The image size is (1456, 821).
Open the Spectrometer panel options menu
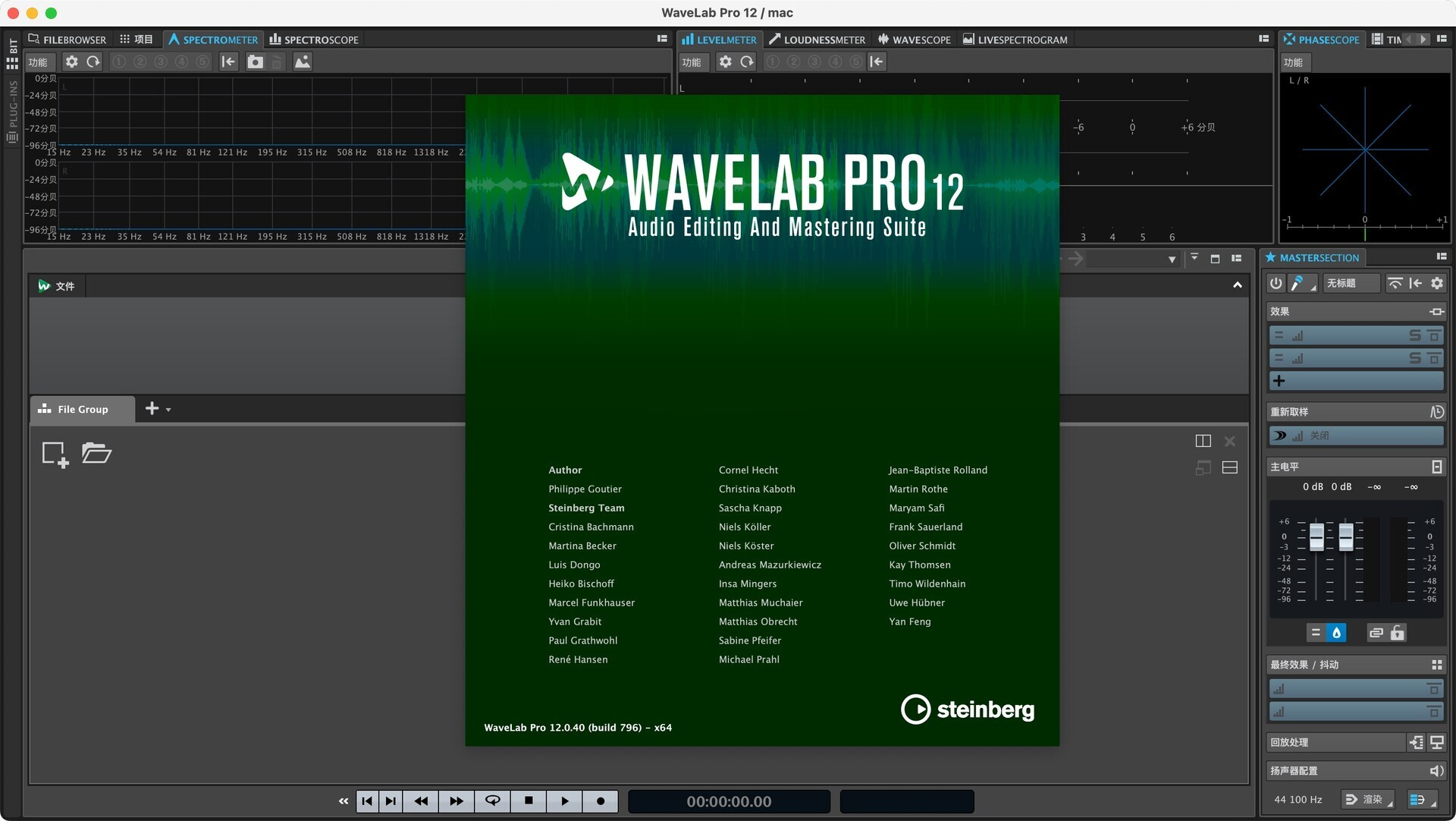(x=662, y=39)
